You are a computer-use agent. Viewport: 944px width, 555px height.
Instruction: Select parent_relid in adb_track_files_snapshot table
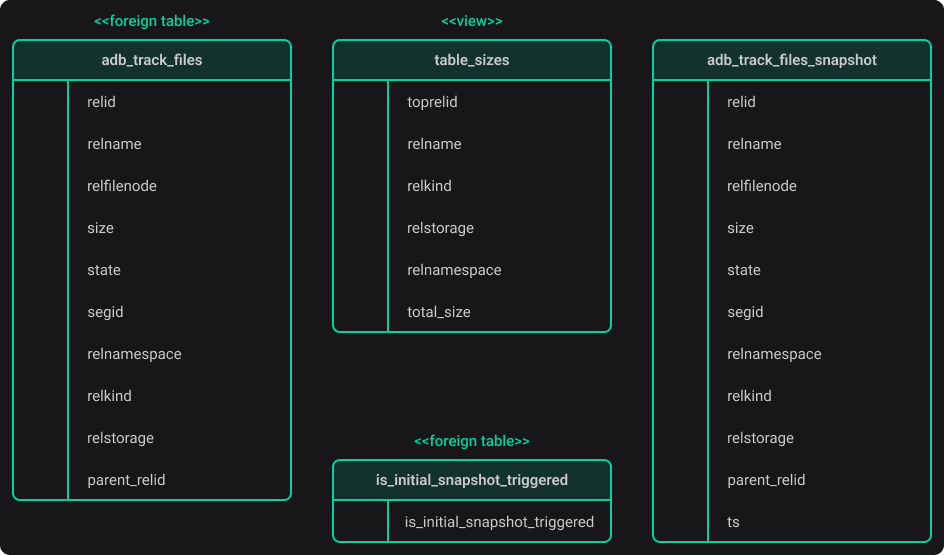pos(766,480)
